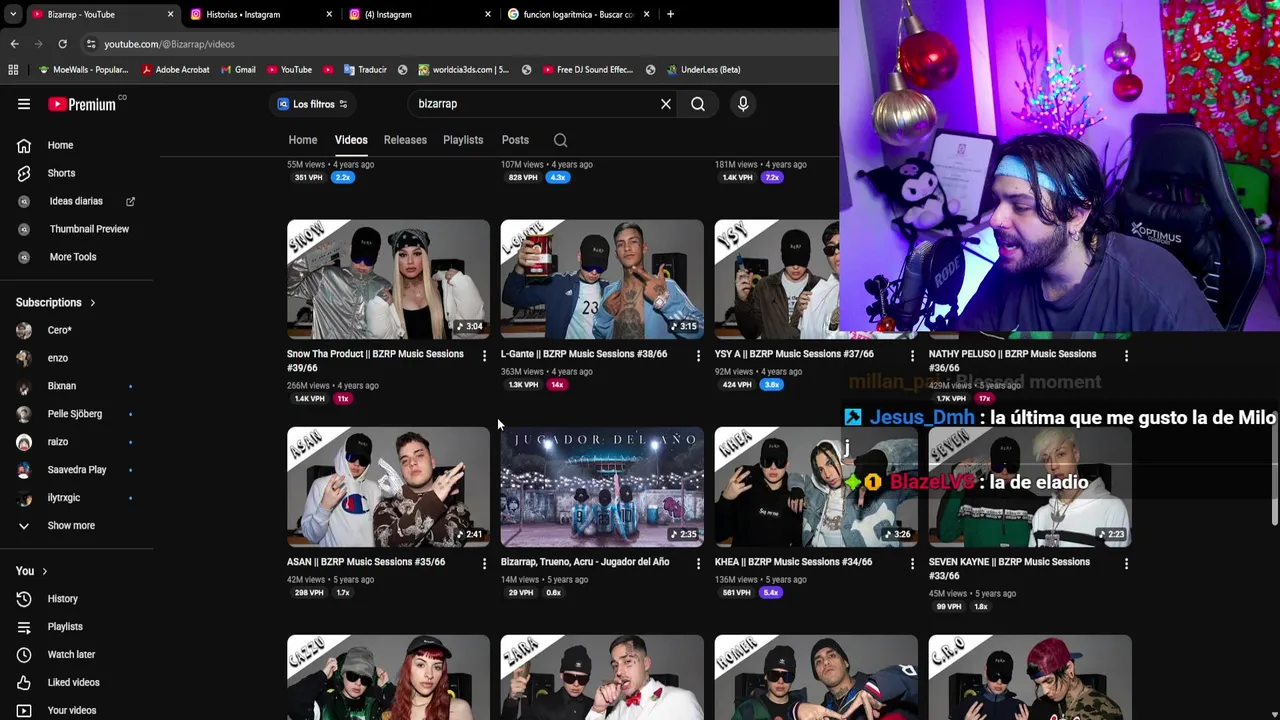1280x720 pixels.
Task: Open options for KHEA video
Action: pyautogui.click(x=912, y=563)
